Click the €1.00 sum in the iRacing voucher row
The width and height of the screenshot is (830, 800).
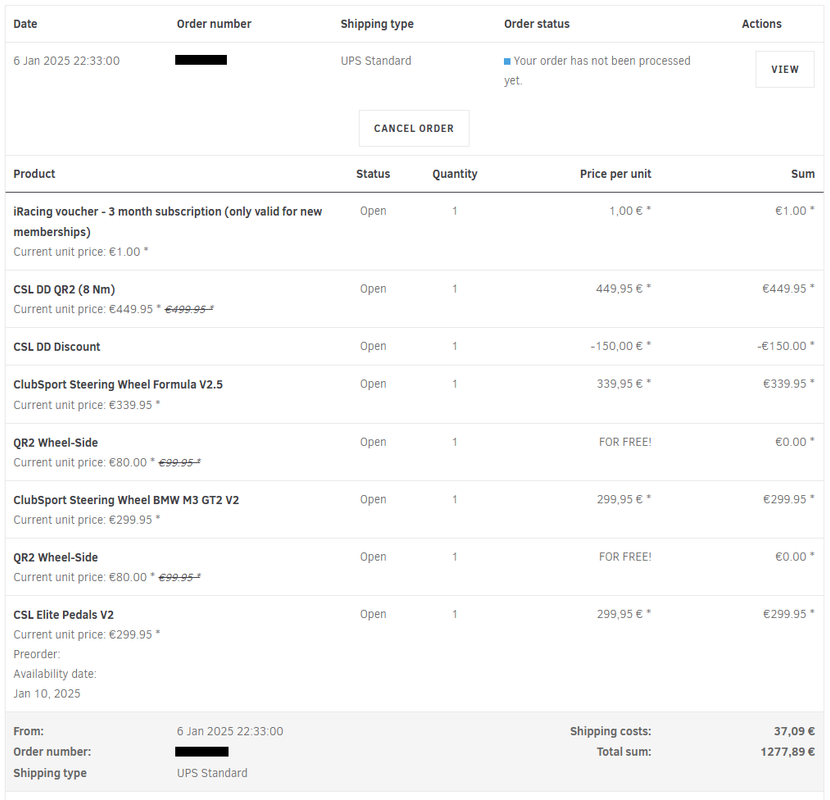point(795,211)
